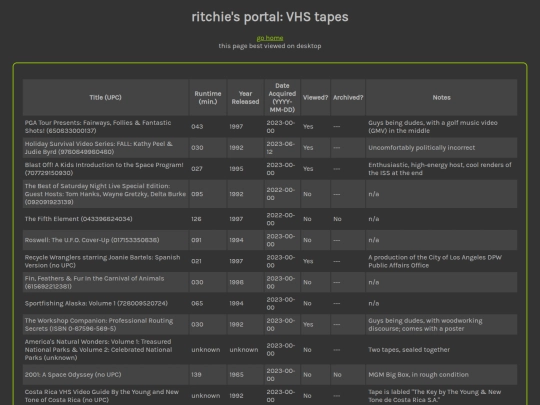Click runtime '021' in Recycle Wranglers row

pos(196,261)
